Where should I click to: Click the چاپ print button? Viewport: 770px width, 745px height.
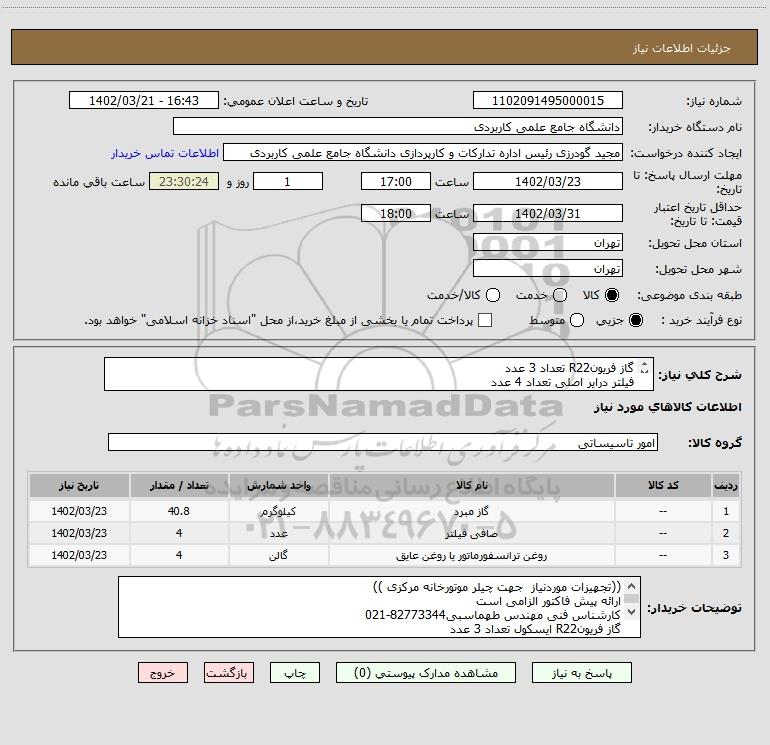[295, 673]
